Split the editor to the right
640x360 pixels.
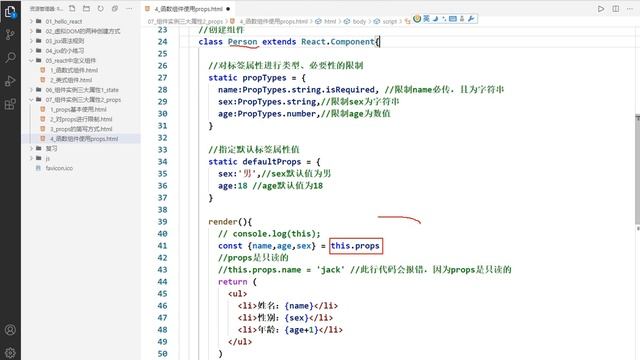coord(616,9)
